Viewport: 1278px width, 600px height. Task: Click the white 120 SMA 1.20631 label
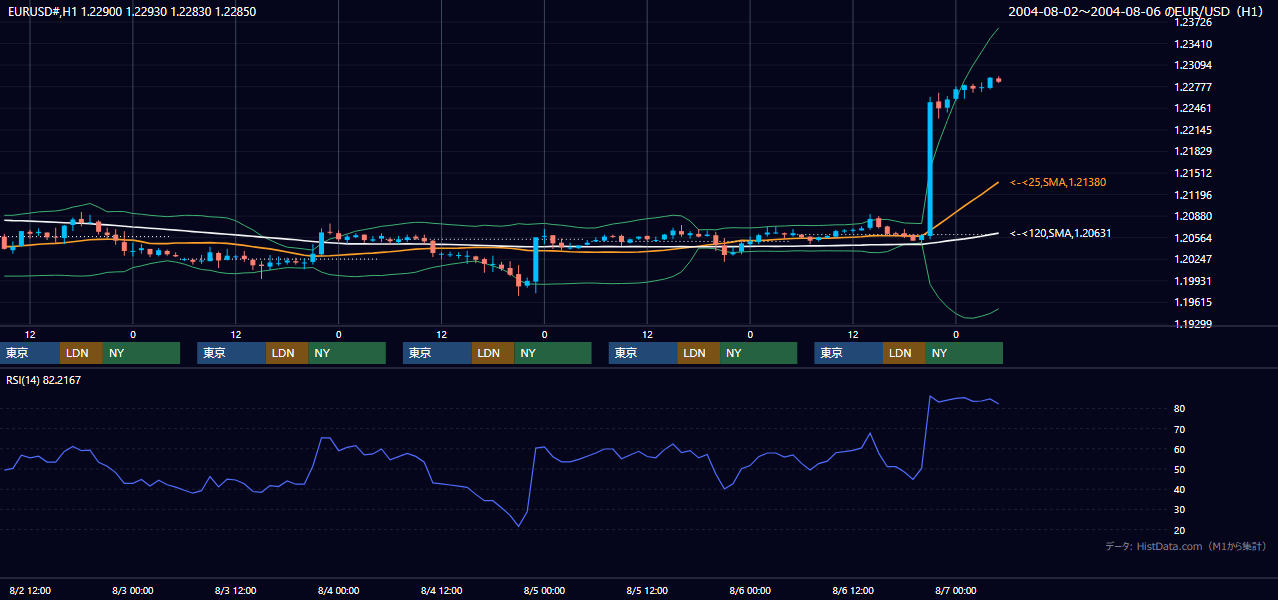(1061, 233)
